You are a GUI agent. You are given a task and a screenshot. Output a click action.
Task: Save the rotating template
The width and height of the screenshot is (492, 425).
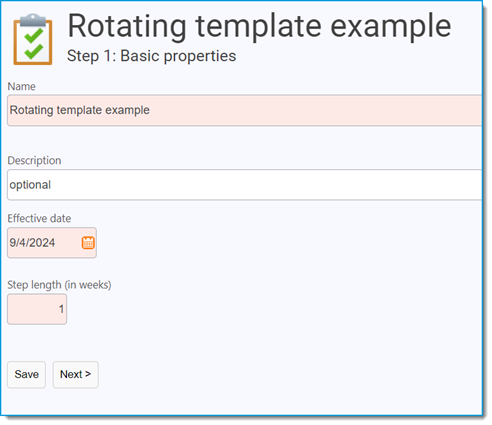pyautogui.click(x=26, y=375)
